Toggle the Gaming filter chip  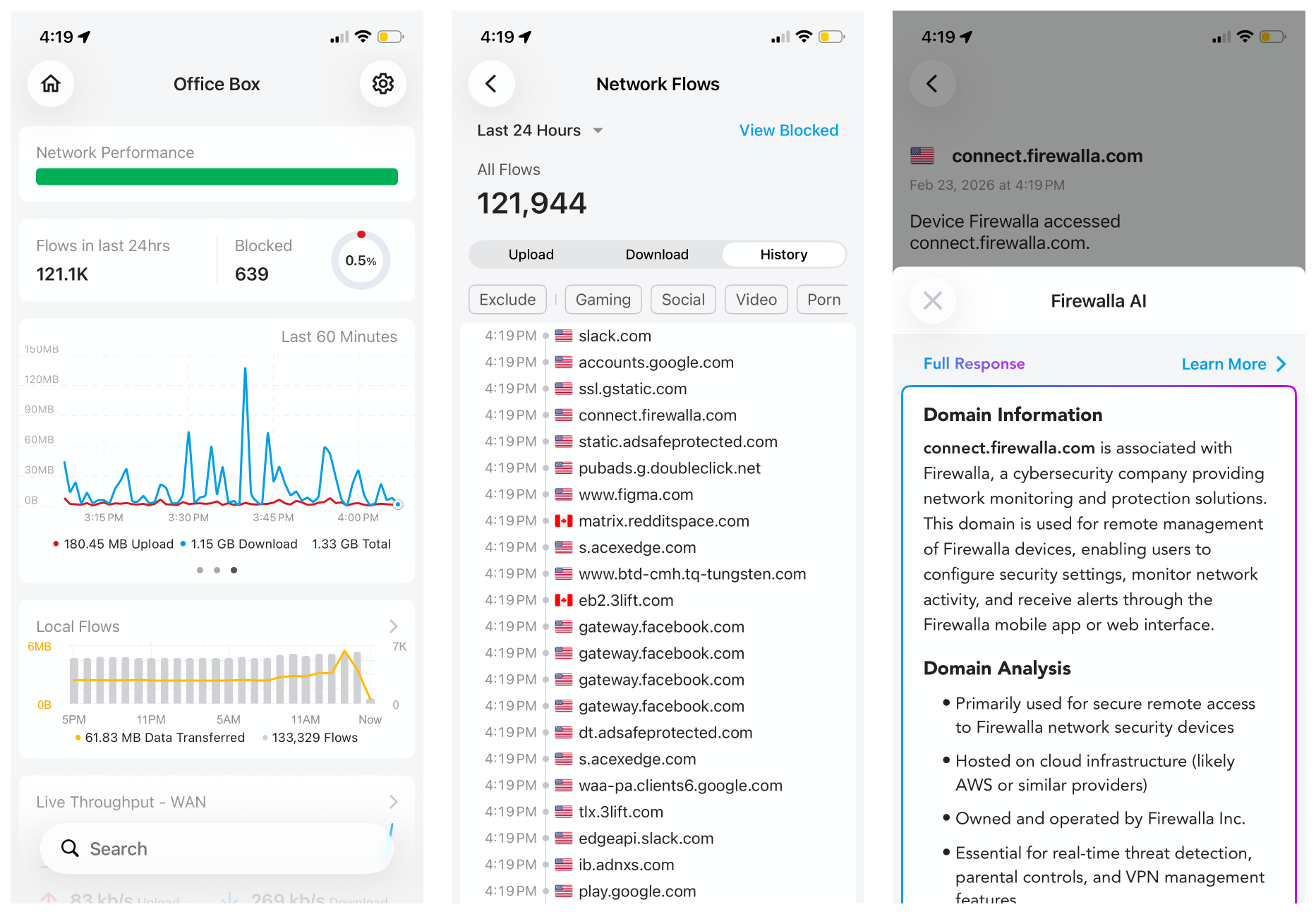coord(603,300)
